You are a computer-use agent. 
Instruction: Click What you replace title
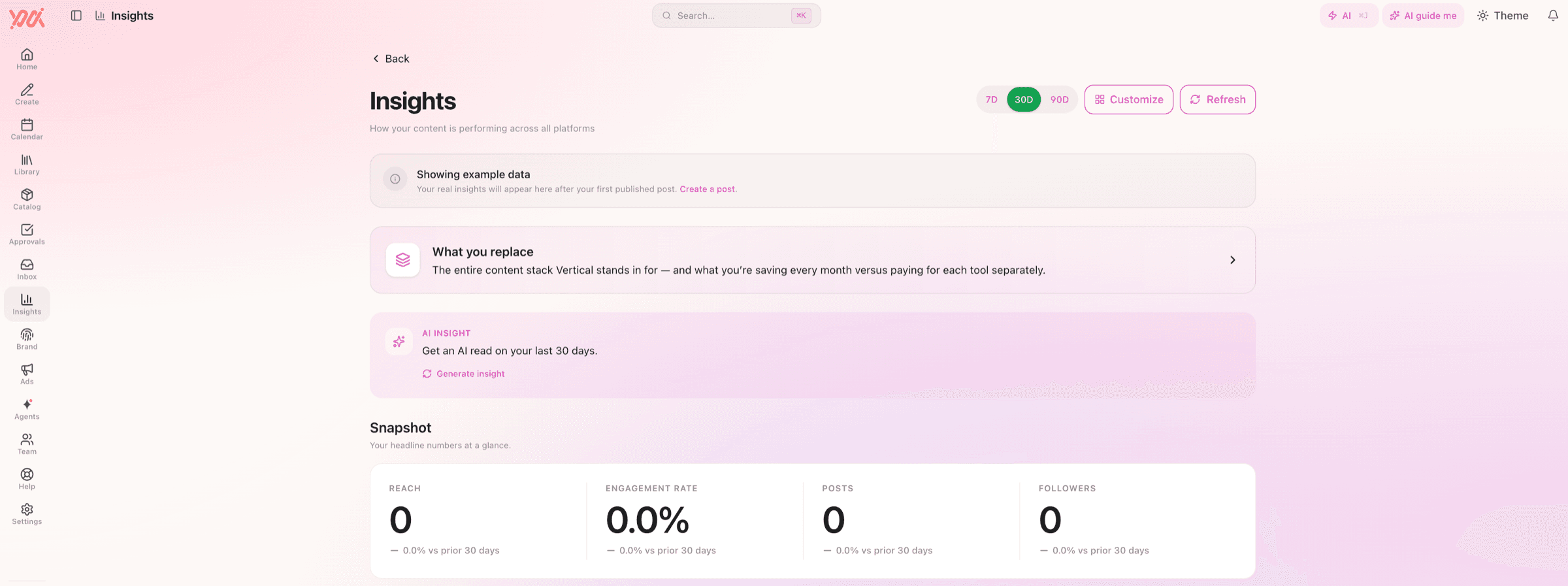(483, 252)
